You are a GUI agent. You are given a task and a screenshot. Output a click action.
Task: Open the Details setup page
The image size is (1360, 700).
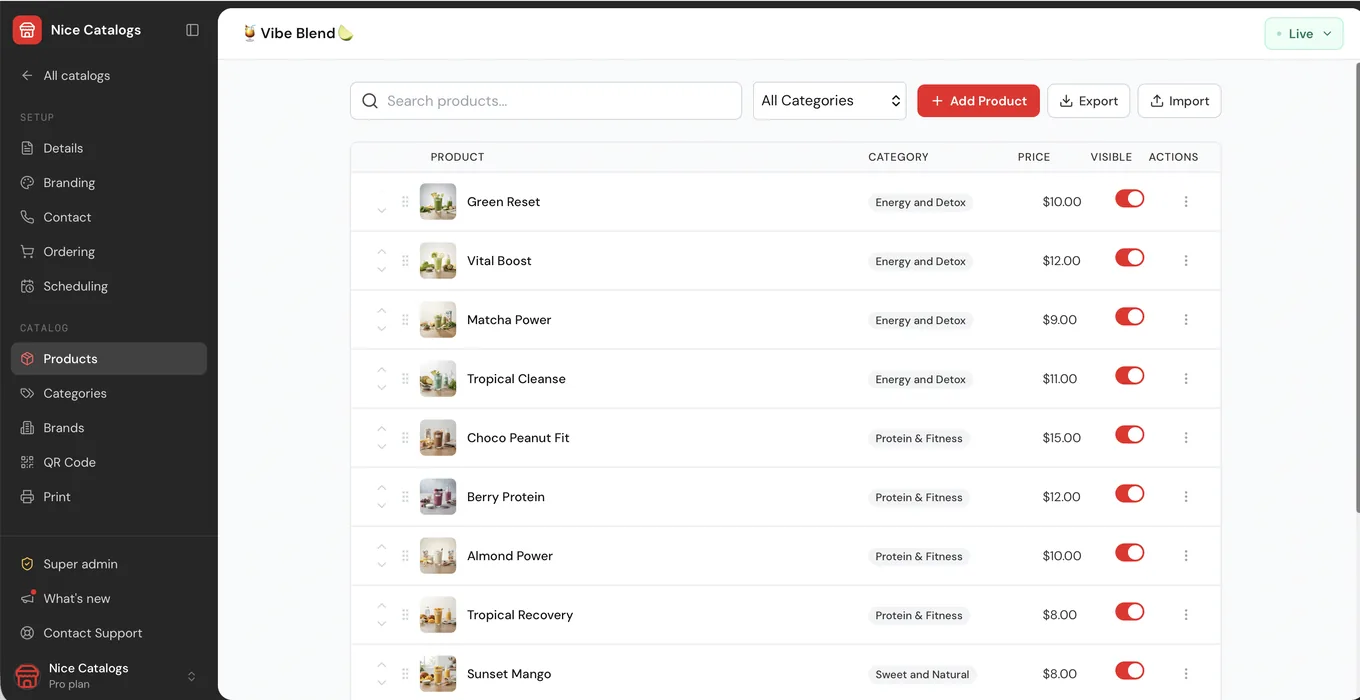(x=109, y=148)
